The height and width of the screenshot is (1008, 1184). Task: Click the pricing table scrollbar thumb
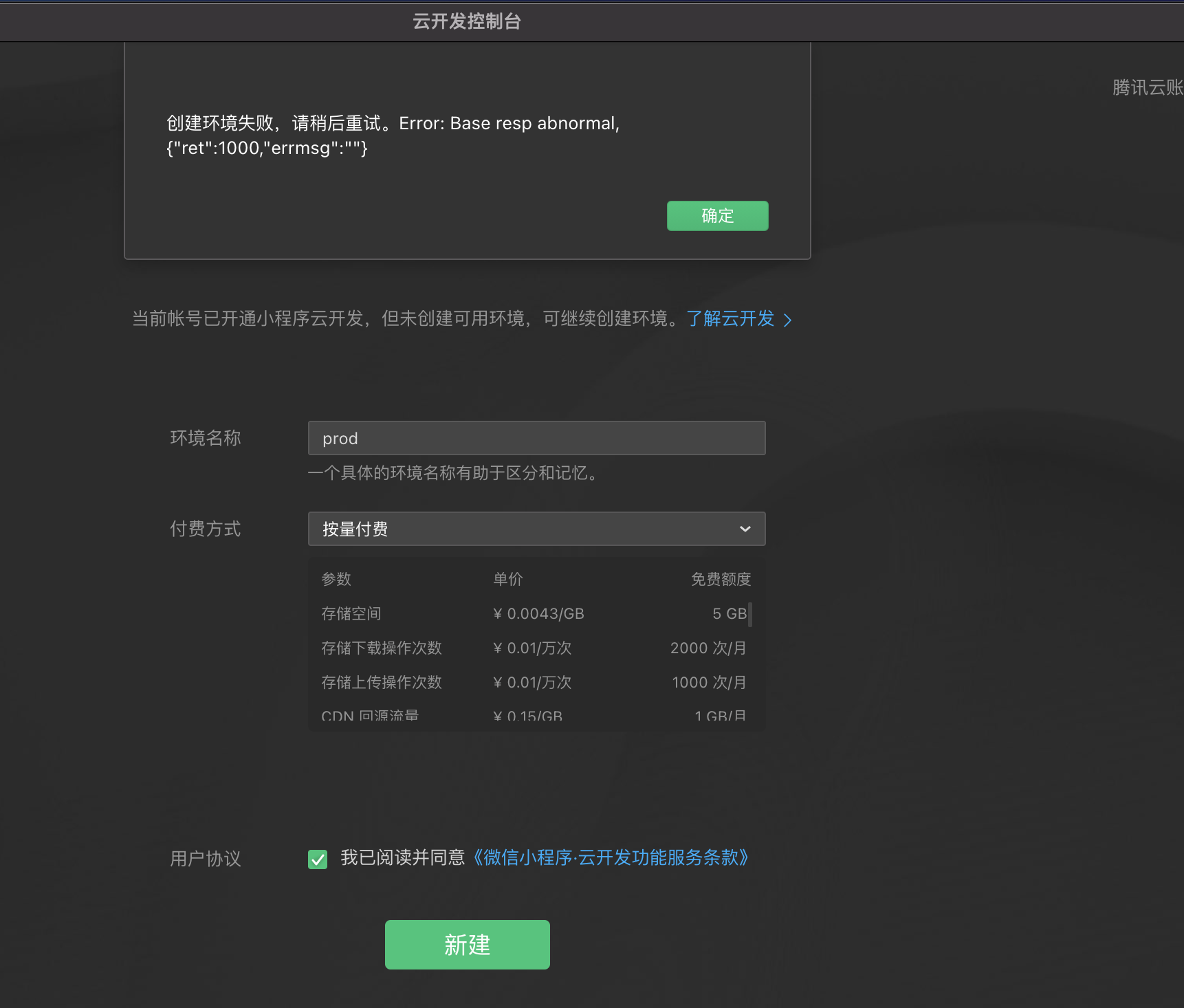(x=750, y=615)
